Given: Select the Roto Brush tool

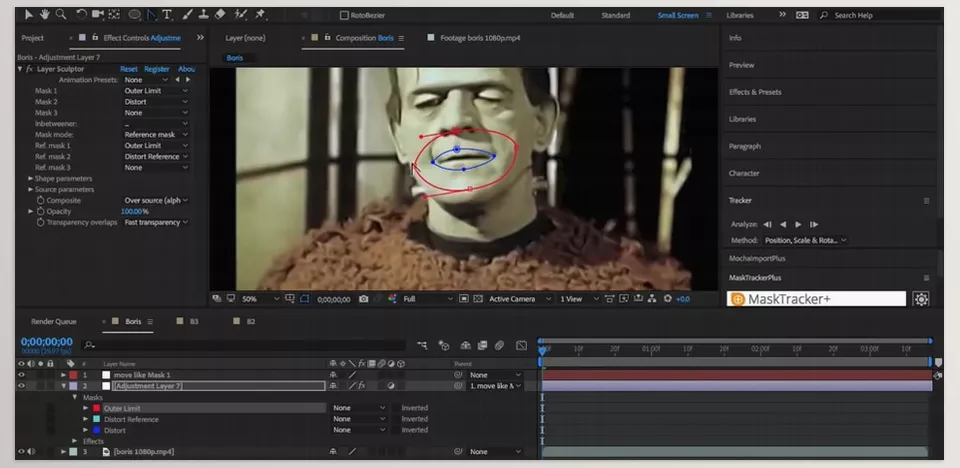Looking at the screenshot, I should [241, 14].
